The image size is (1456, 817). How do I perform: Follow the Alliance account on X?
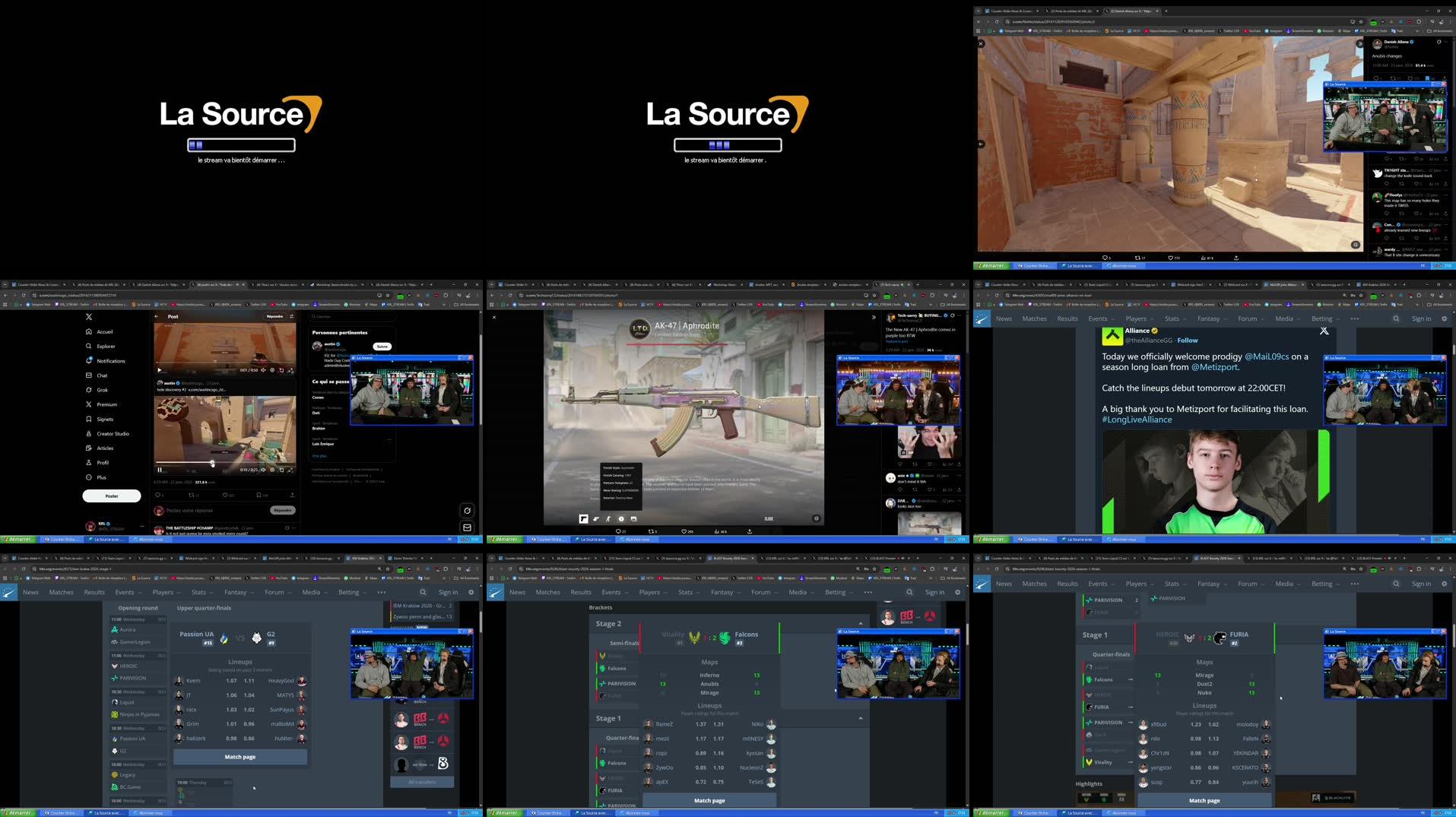point(1187,340)
